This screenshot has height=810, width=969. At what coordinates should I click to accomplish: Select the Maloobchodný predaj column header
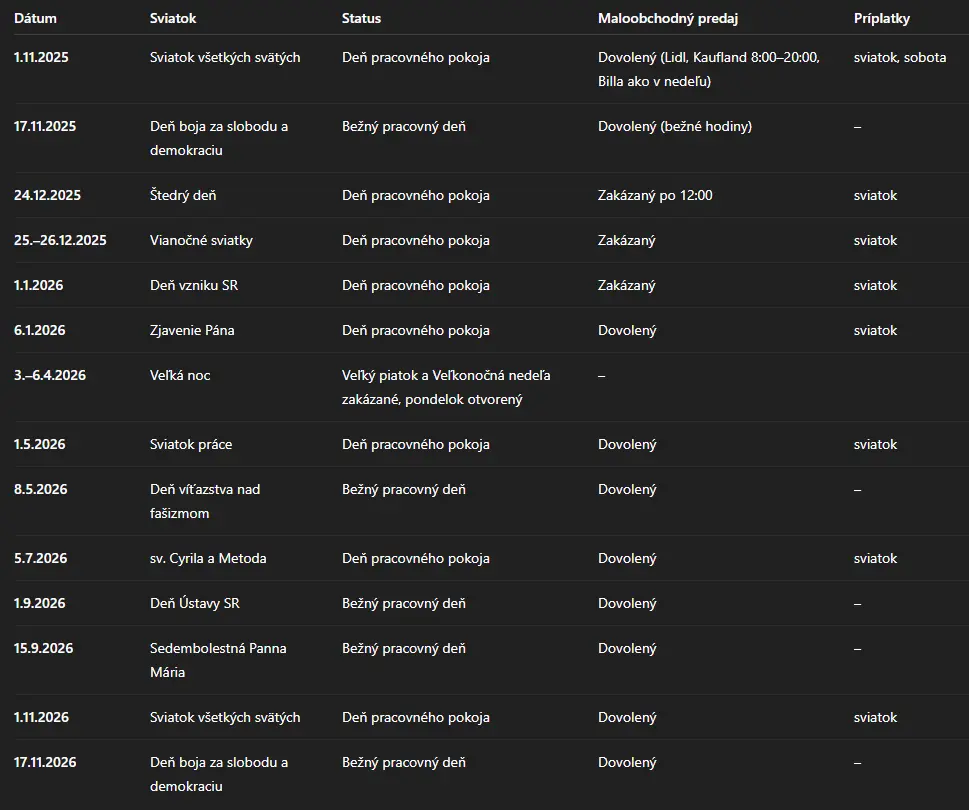[668, 18]
